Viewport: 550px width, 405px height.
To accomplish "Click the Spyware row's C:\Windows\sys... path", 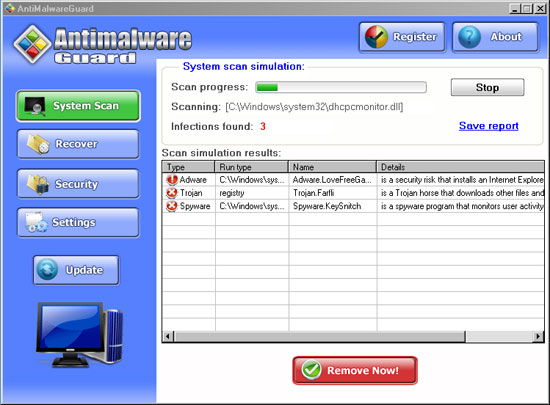I will (x=251, y=206).
